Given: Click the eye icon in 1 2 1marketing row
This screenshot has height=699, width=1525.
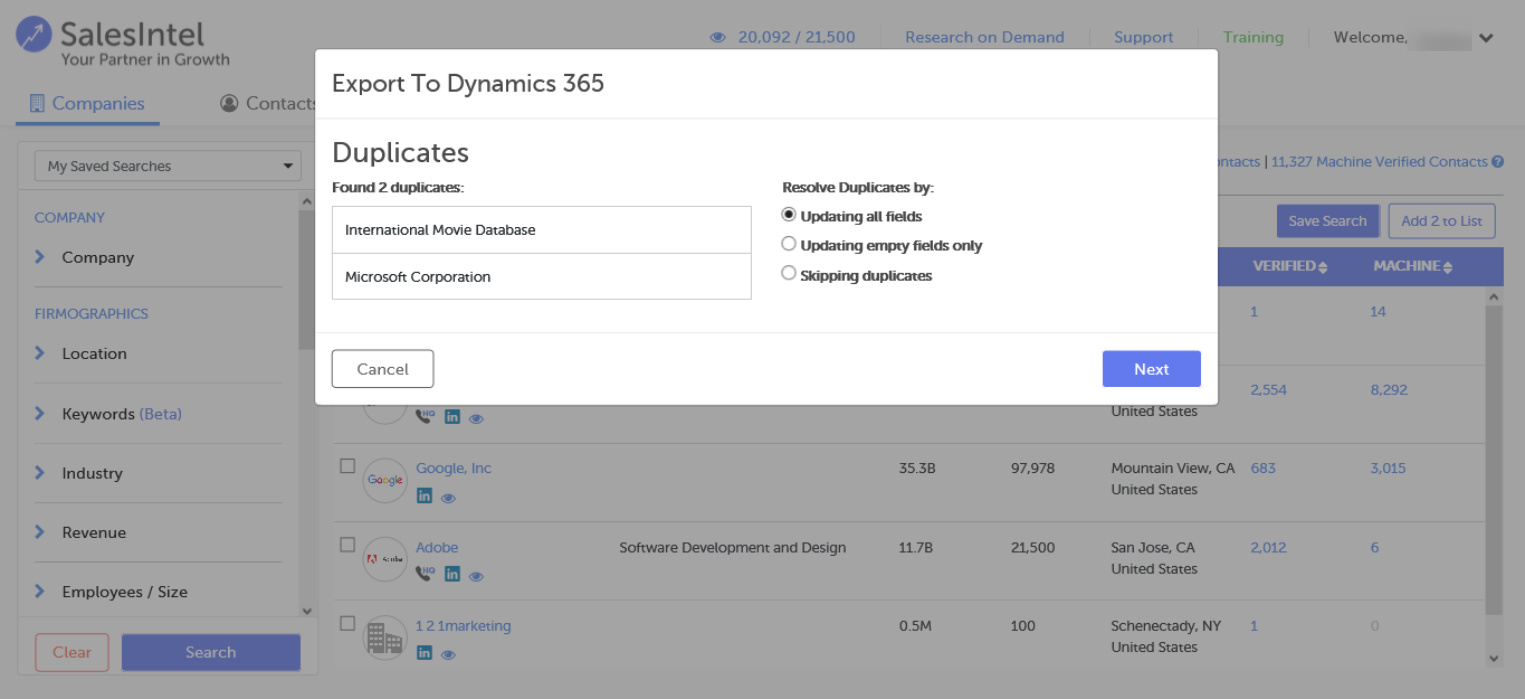Looking at the screenshot, I should tap(448, 655).
